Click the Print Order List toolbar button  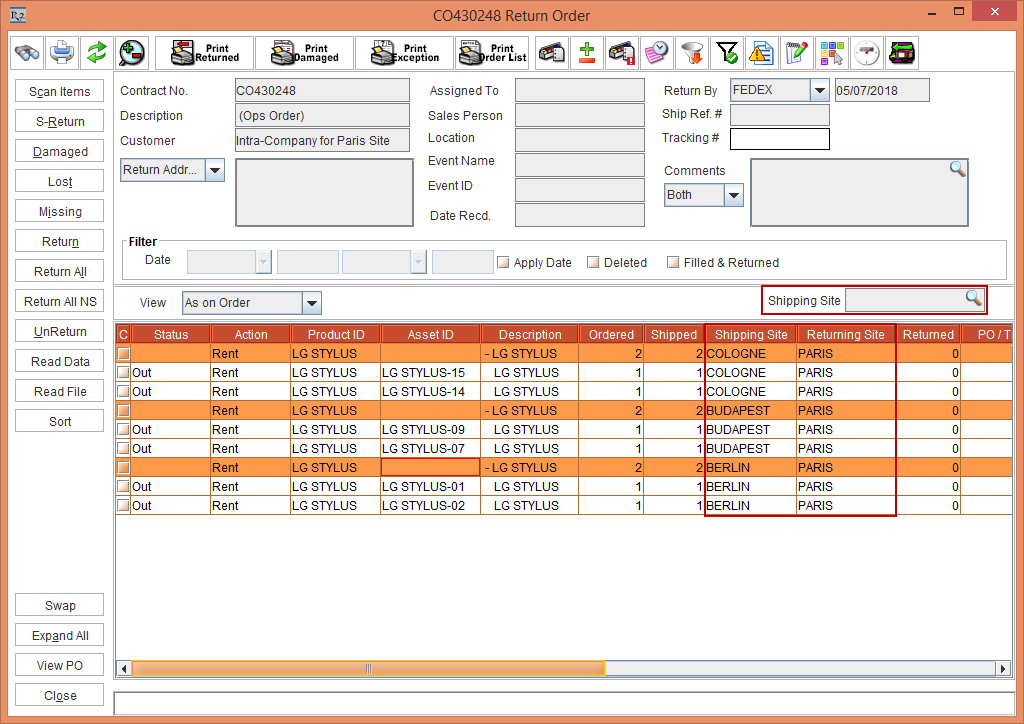pyautogui.click(x=492, y=53)
